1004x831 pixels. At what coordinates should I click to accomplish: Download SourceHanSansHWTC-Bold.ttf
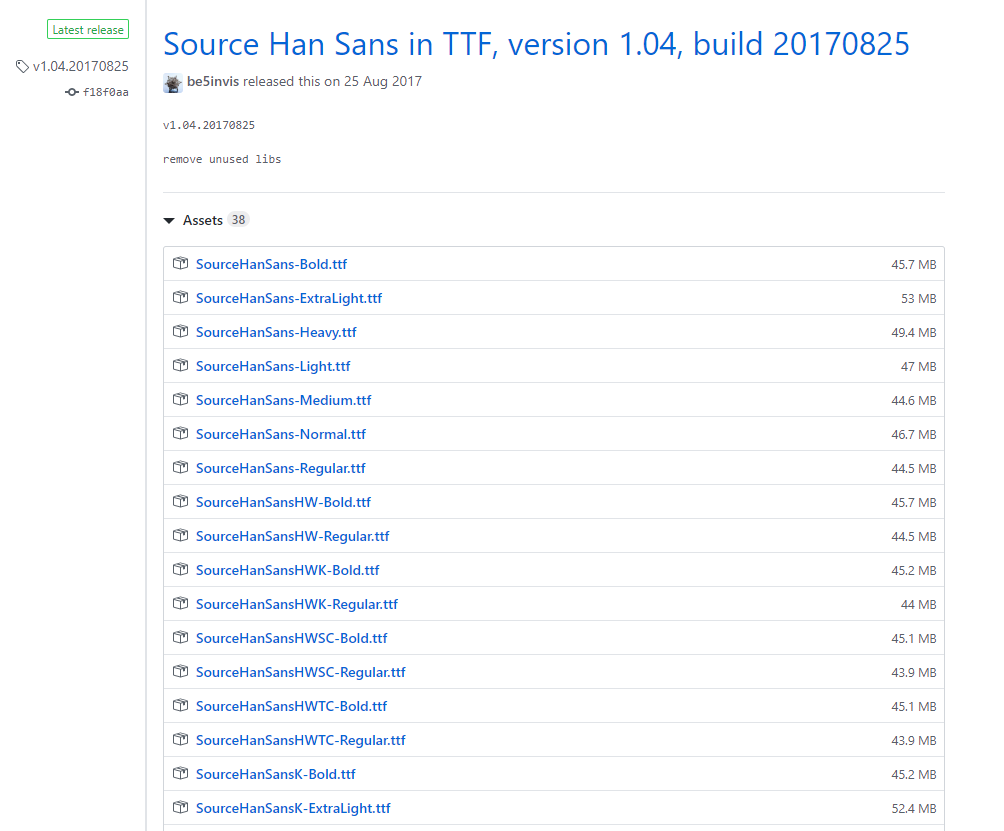tap(291, 705)
